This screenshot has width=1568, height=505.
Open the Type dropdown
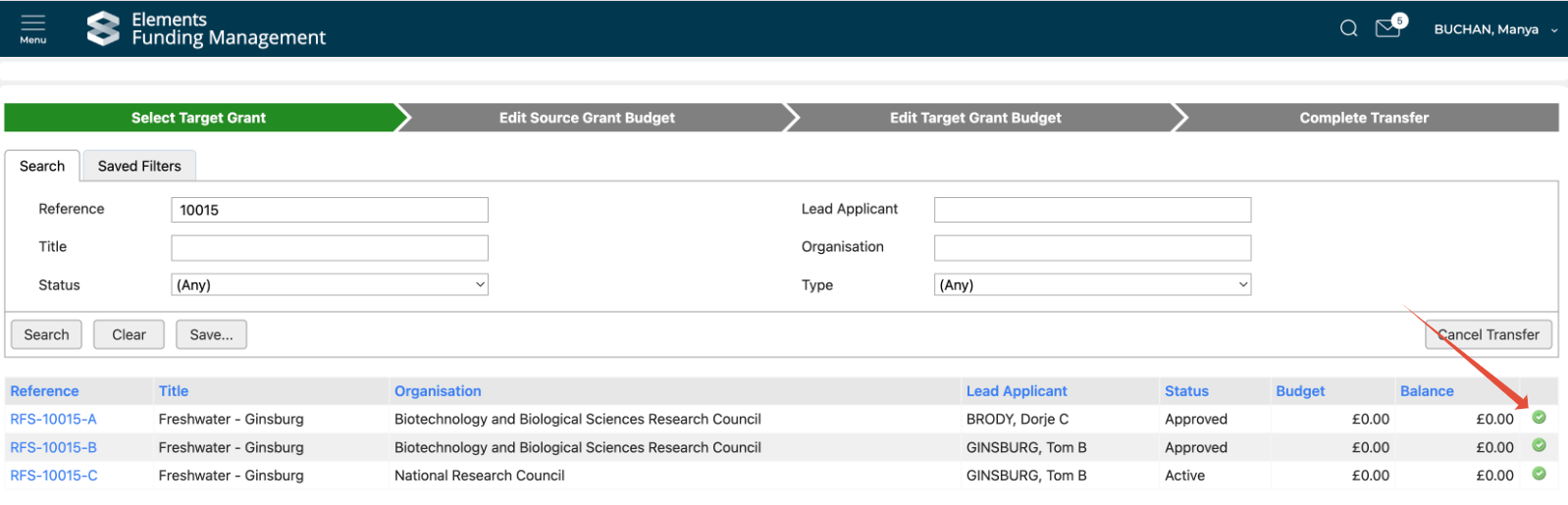pos(1092,285)
